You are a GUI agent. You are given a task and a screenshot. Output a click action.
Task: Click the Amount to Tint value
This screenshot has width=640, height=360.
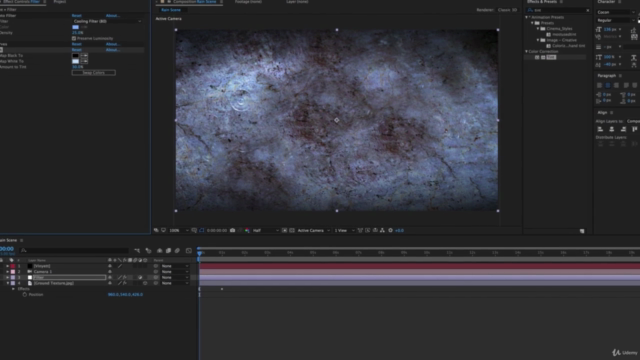[x=78, y=67]
